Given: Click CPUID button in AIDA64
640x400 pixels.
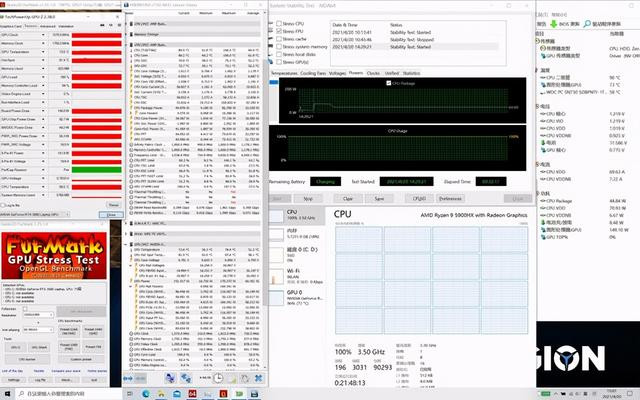Looking at the screenshot, I should (x=419, y=199).
